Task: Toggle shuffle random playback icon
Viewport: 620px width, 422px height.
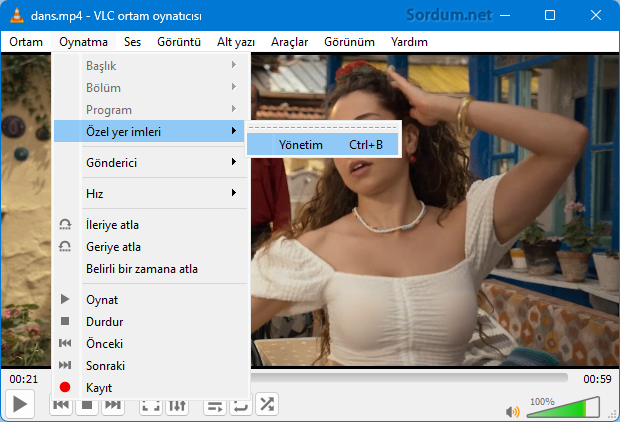Action: click(x=267, y=404)
